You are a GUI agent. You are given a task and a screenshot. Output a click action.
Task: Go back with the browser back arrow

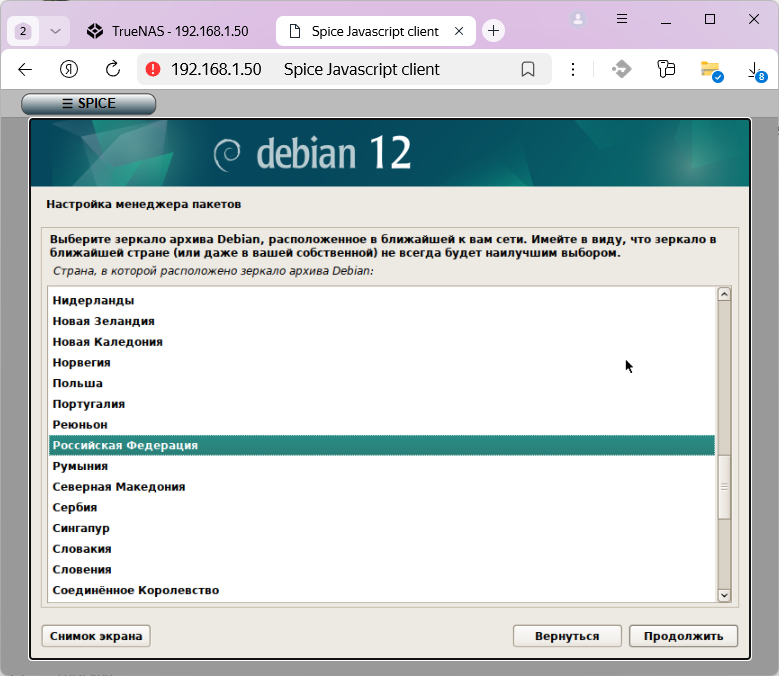[x=25, y=70]
